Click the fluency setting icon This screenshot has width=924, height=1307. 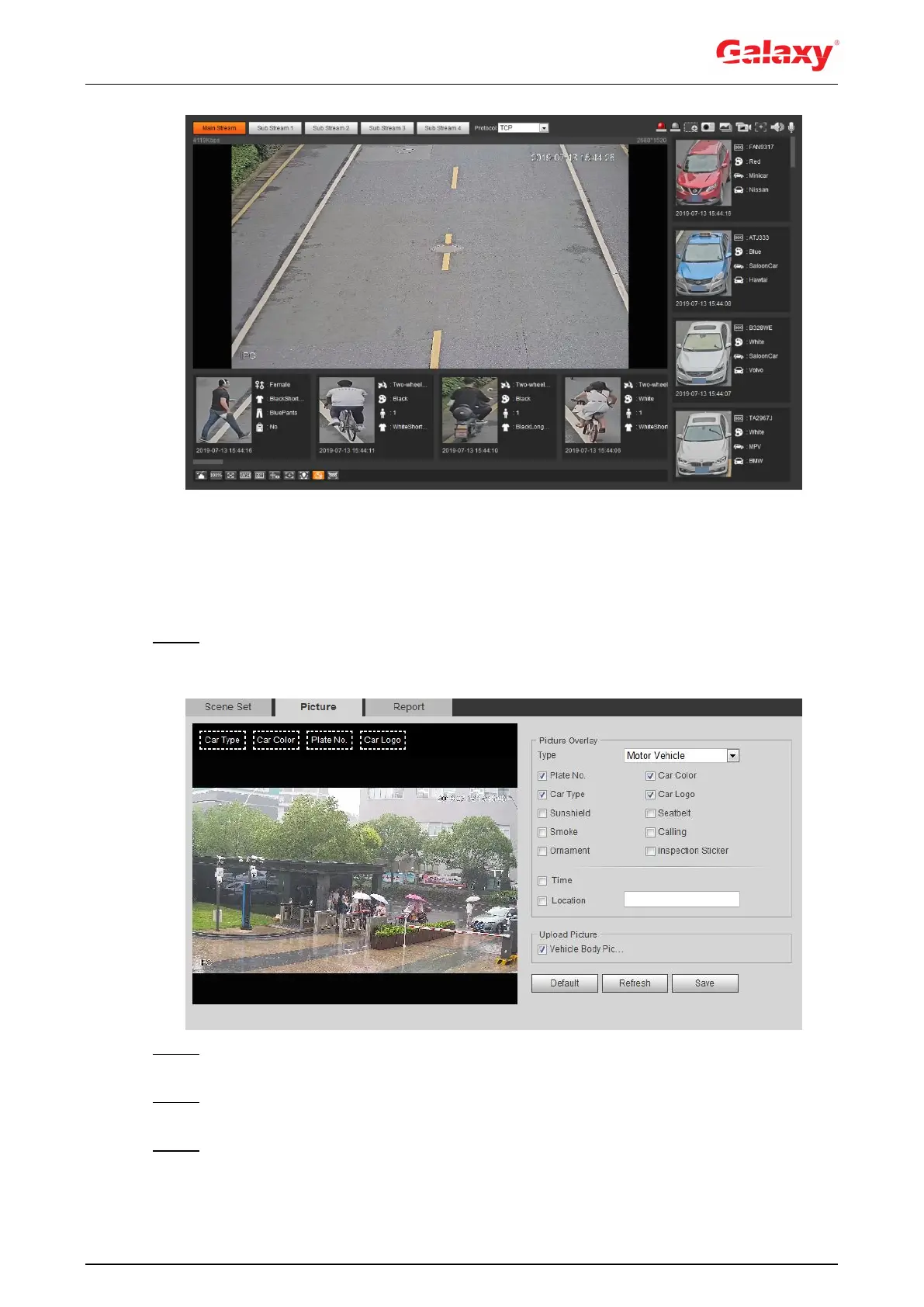click(x=260, y=475)
